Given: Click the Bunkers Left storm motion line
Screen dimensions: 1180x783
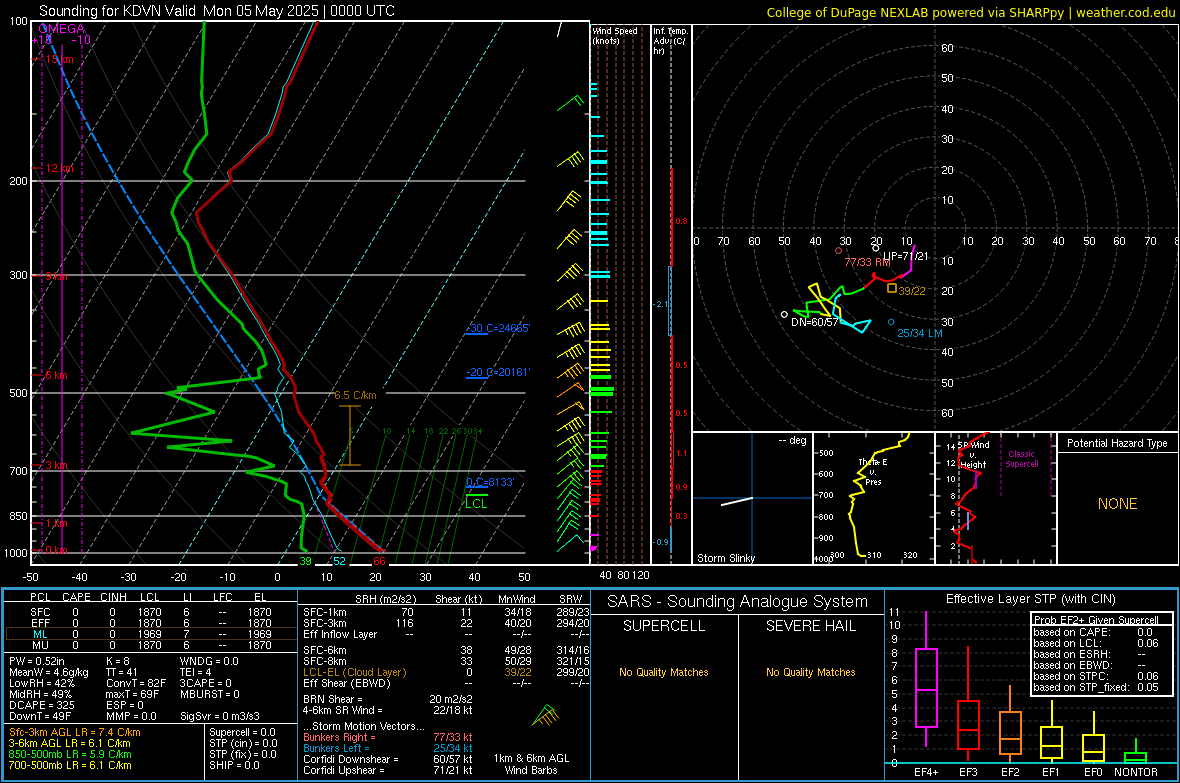Looking at the screenshot, I should point(388,748).
